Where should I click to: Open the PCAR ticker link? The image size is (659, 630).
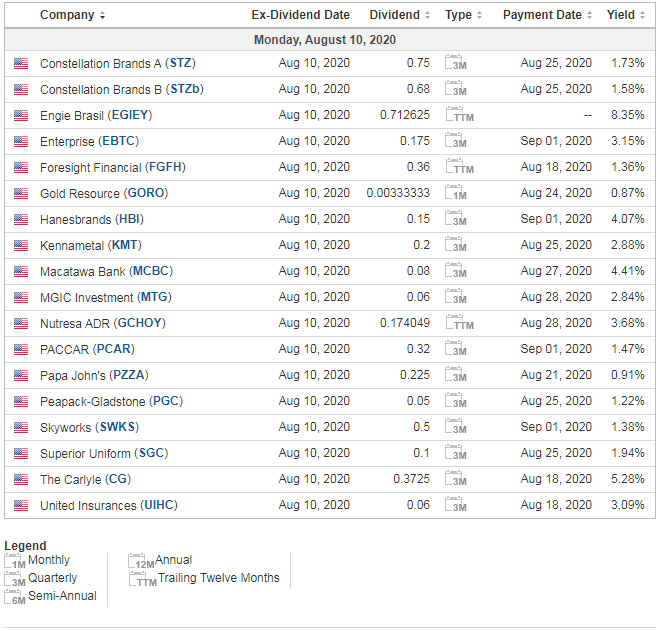[x=114, y=350]
